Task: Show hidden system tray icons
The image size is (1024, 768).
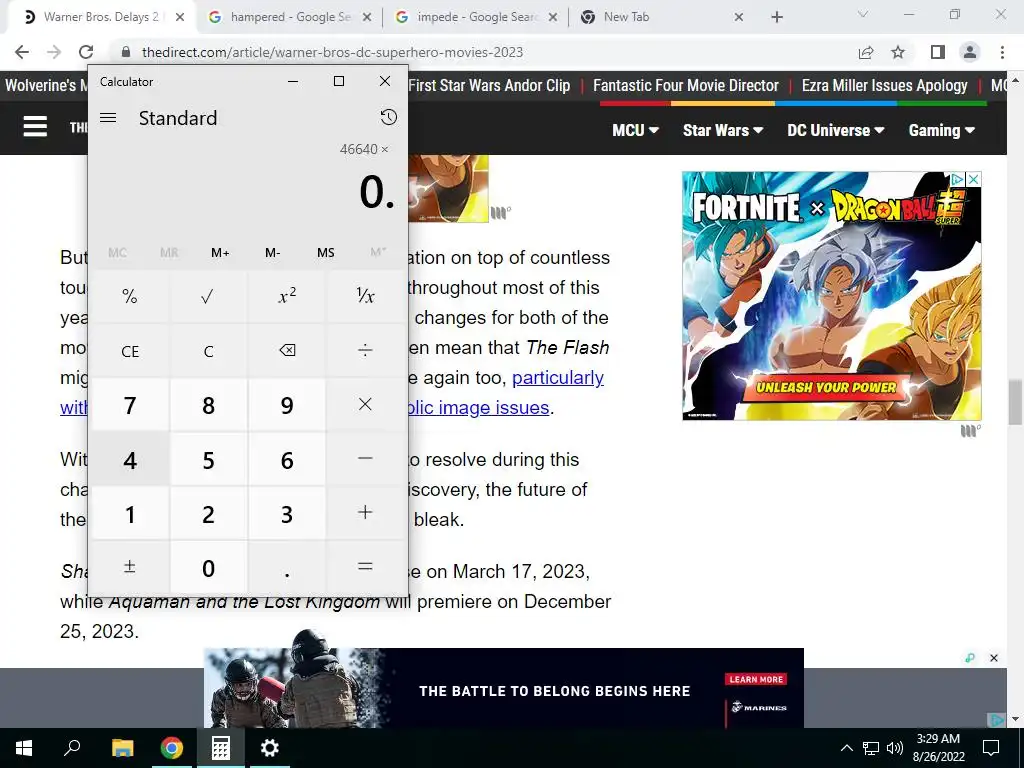Action: [846, 748]
